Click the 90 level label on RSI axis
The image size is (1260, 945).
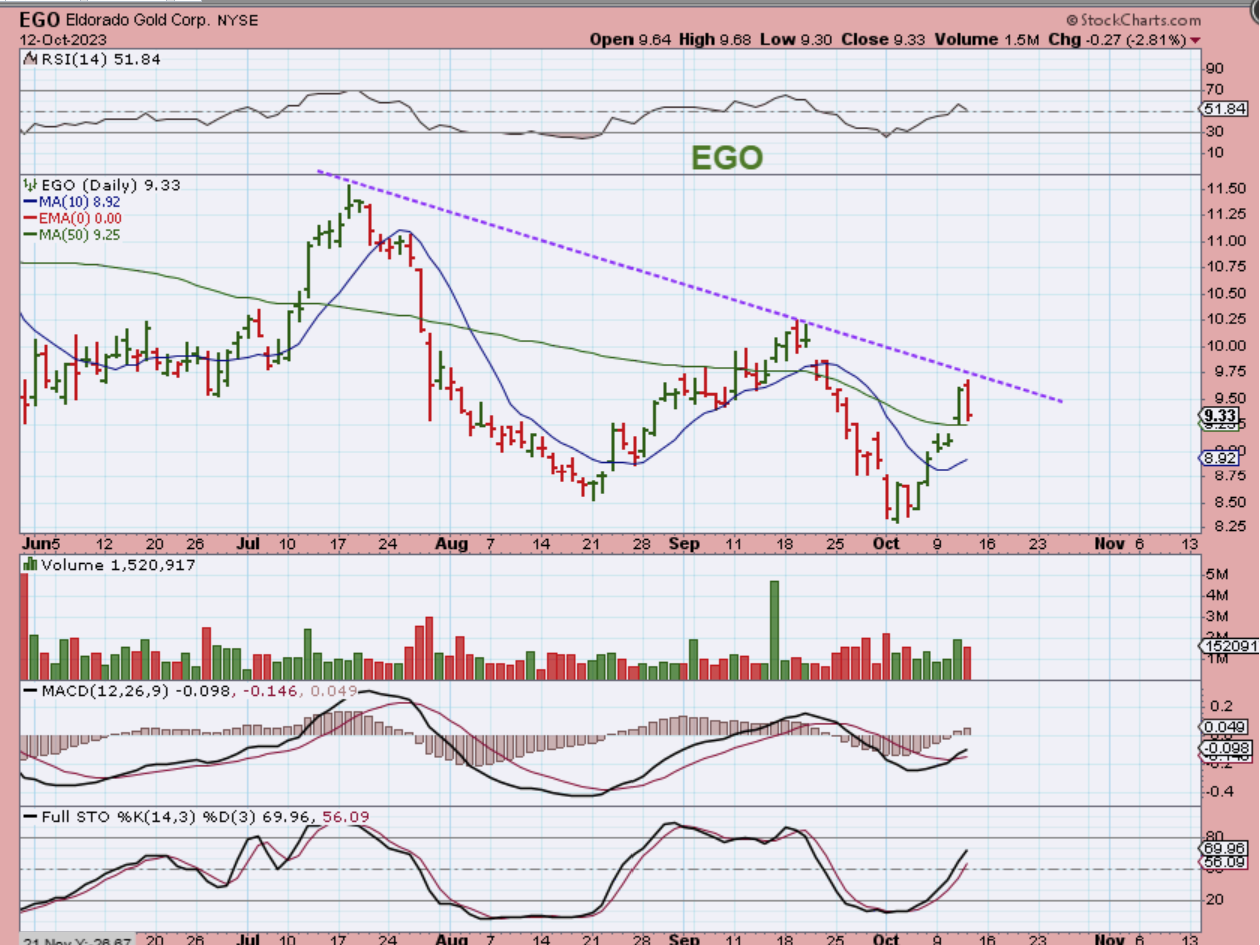1216,69
